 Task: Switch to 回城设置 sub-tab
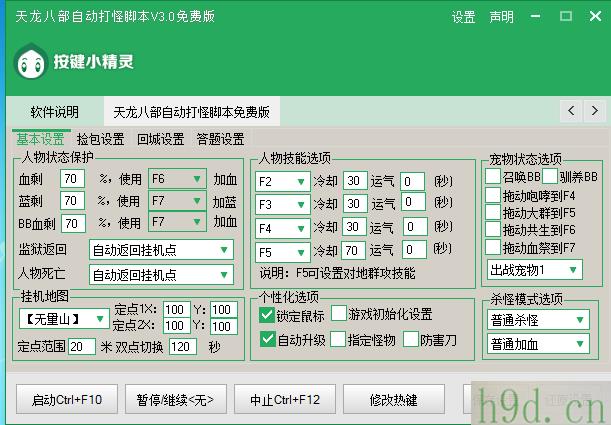coord(161,139)
